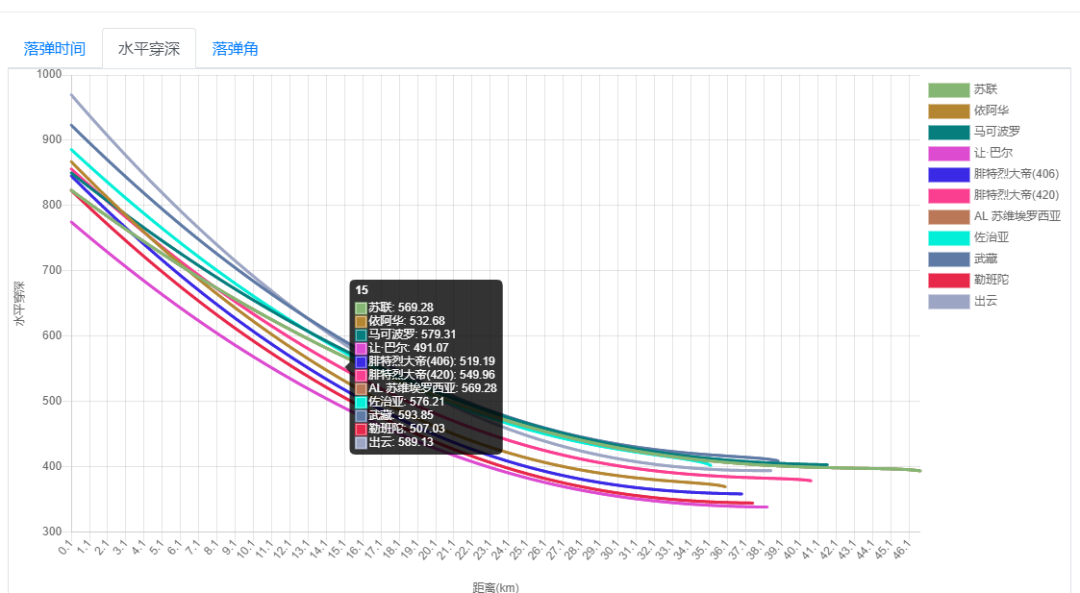Screen dimensions: 1080x593
Task: Click tooltip row AL 苏维埃罗西亚: 569.28
Action: (426, 388)
